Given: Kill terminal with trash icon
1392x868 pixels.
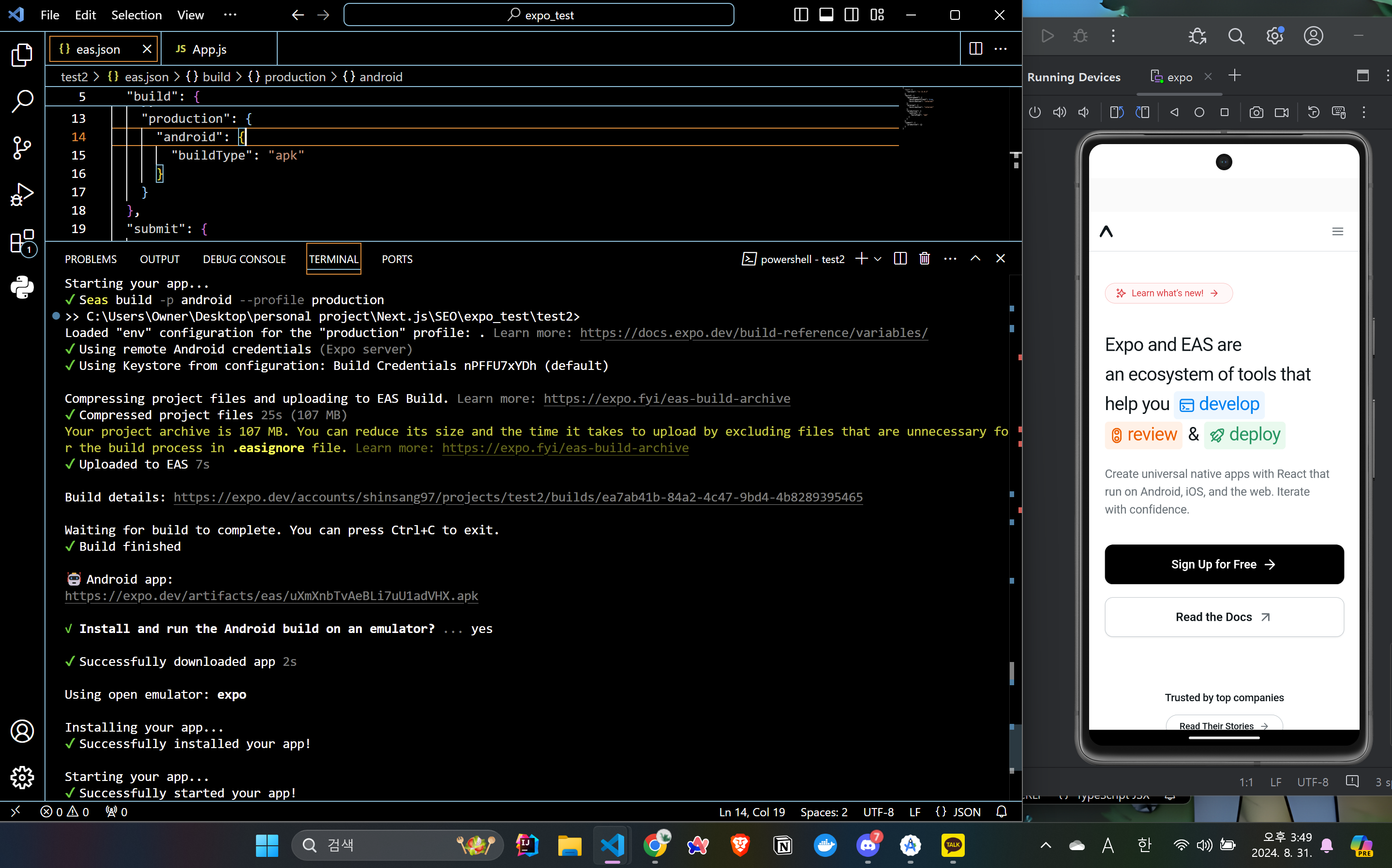Looking at the screenshot, I should point(925,259).
